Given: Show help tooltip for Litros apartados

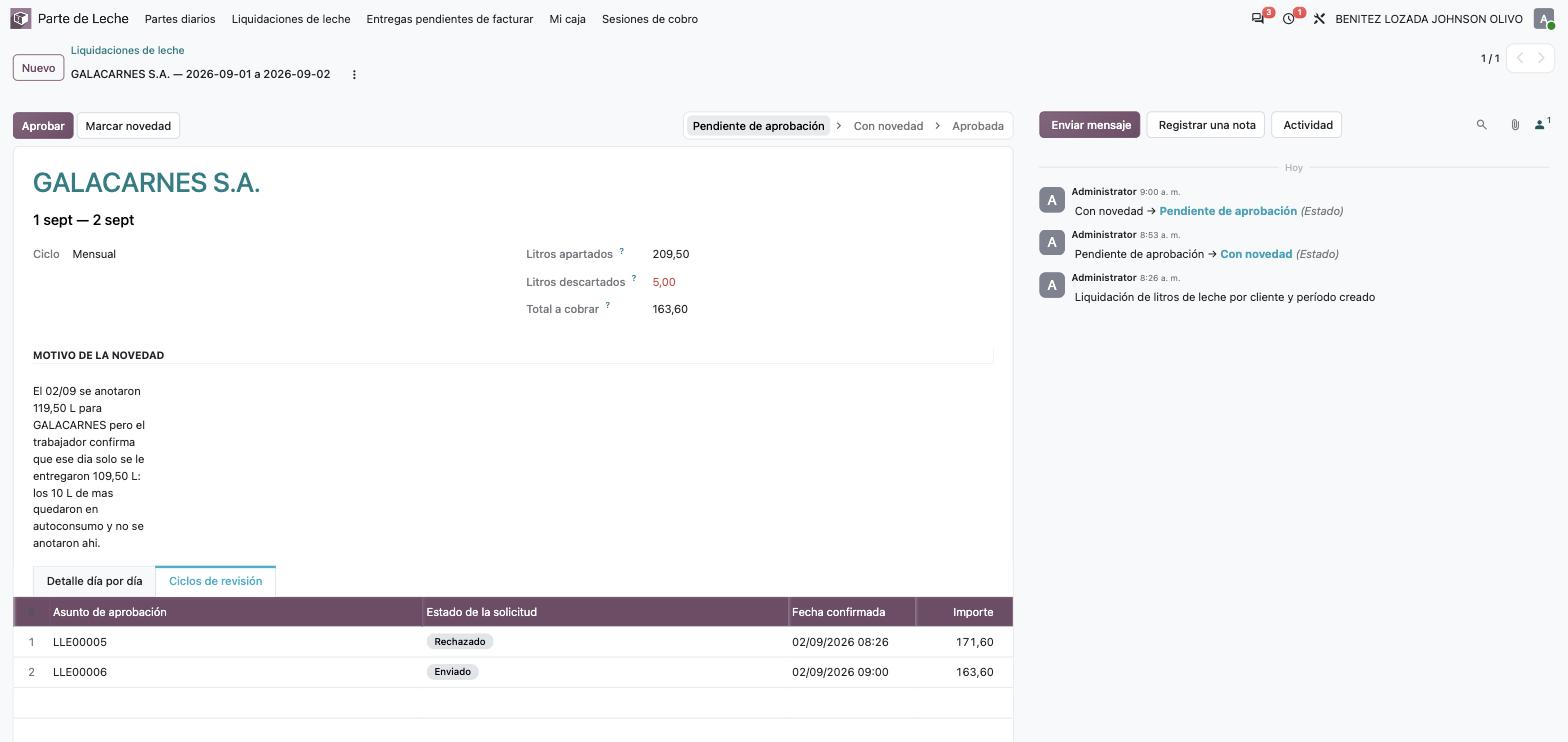Looking at the screenshot, I should pyautogui.click(x=621, y=252).
